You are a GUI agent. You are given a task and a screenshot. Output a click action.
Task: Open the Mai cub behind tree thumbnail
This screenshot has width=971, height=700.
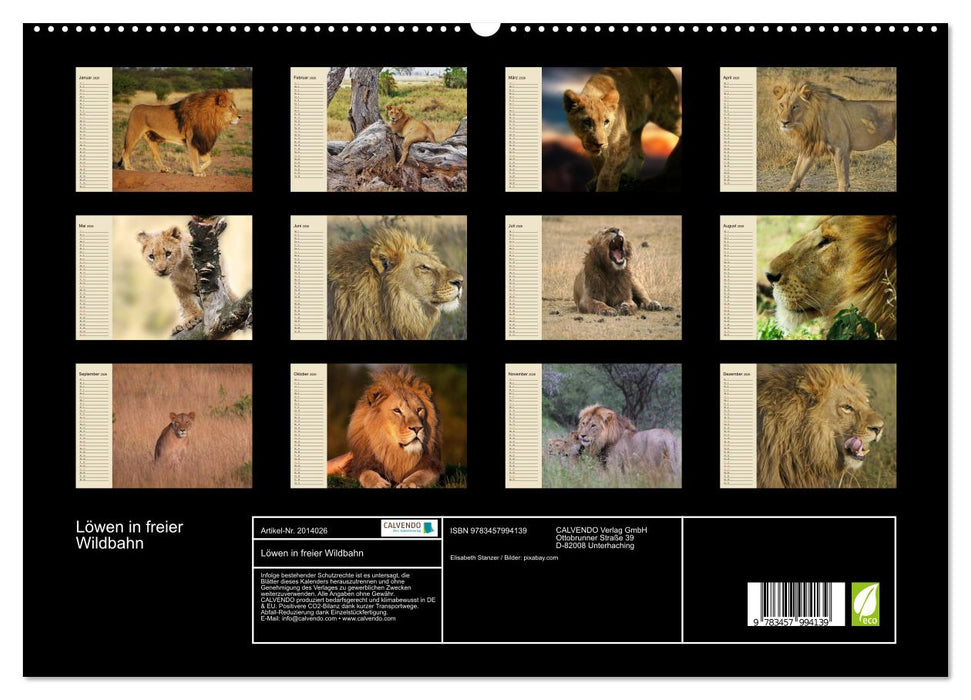pyautogui.click(x=181, y=277)
